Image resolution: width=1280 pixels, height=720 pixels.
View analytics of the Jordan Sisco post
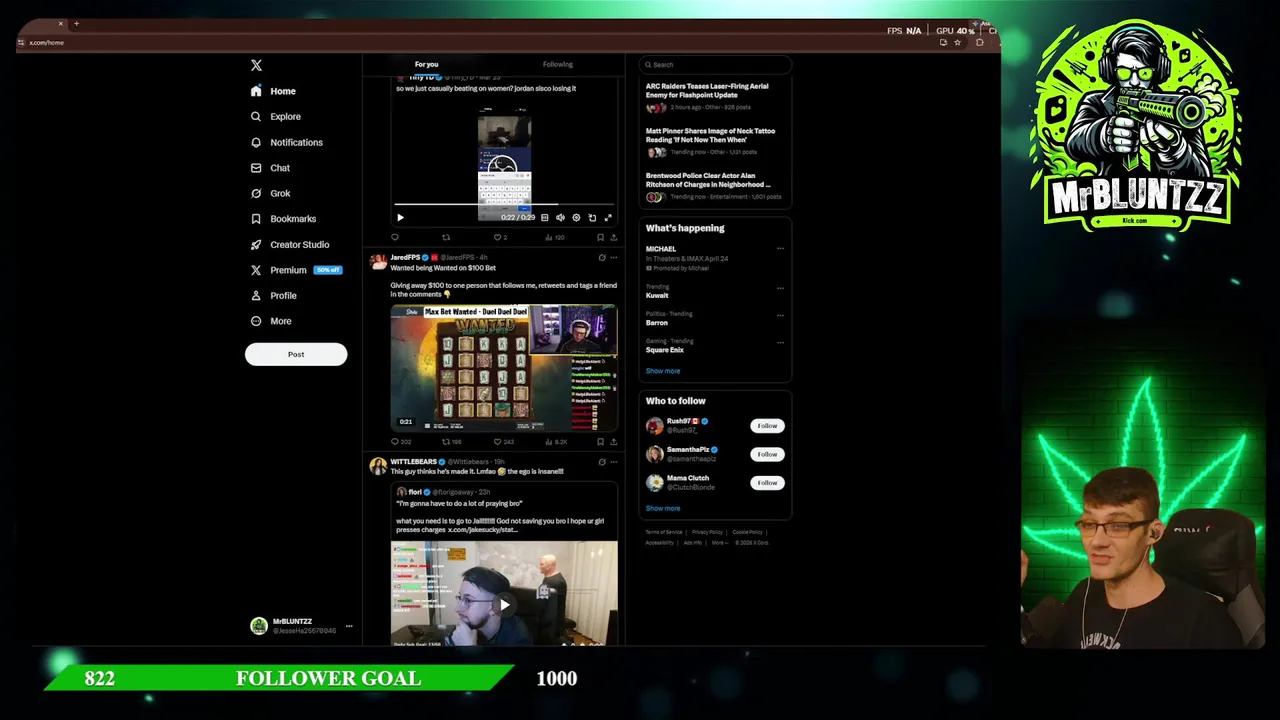pos(554,238)
